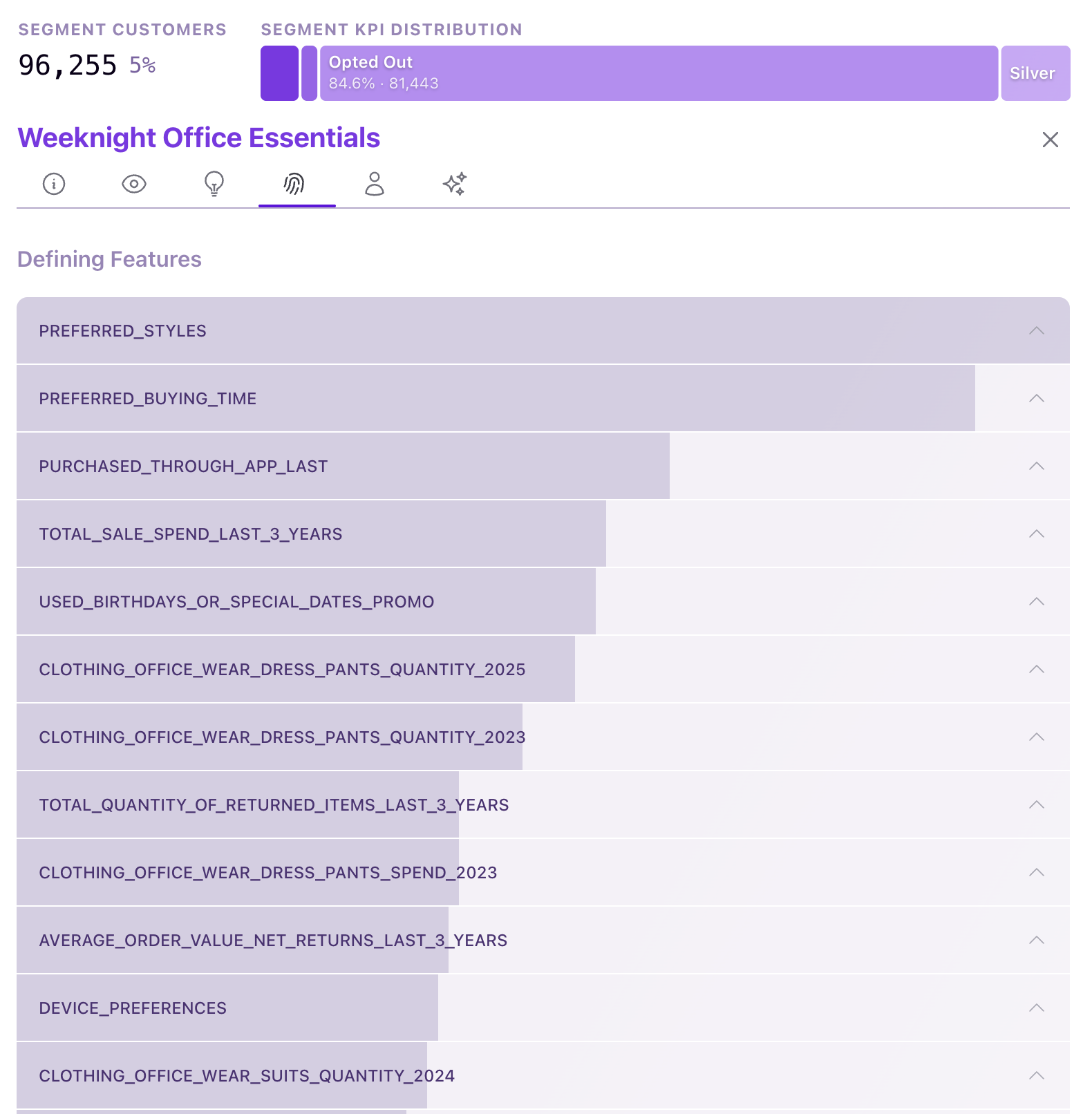Click the TOTAL_QUANTITY_OF_RETURNED_ITEMS_LAST_3_YEARS label

274,805
